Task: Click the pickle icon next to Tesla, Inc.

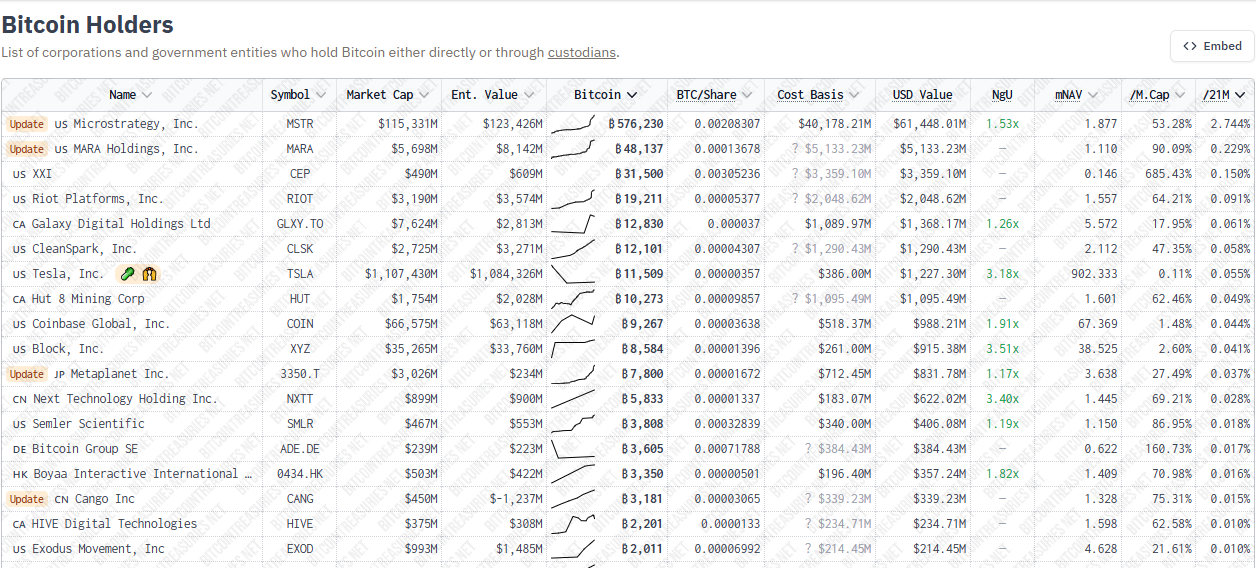Action: 127,273
